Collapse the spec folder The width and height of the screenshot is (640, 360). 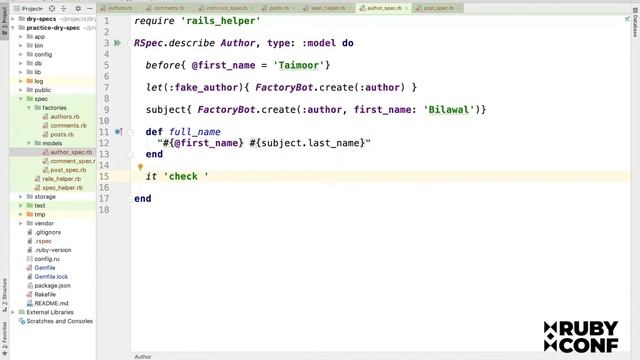[x=21, y=99]
